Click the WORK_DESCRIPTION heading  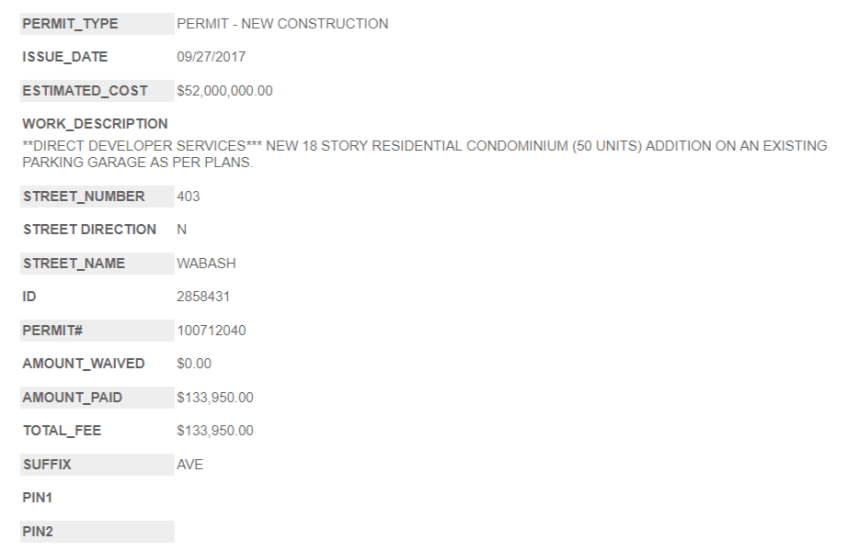[x=95, y=124]
